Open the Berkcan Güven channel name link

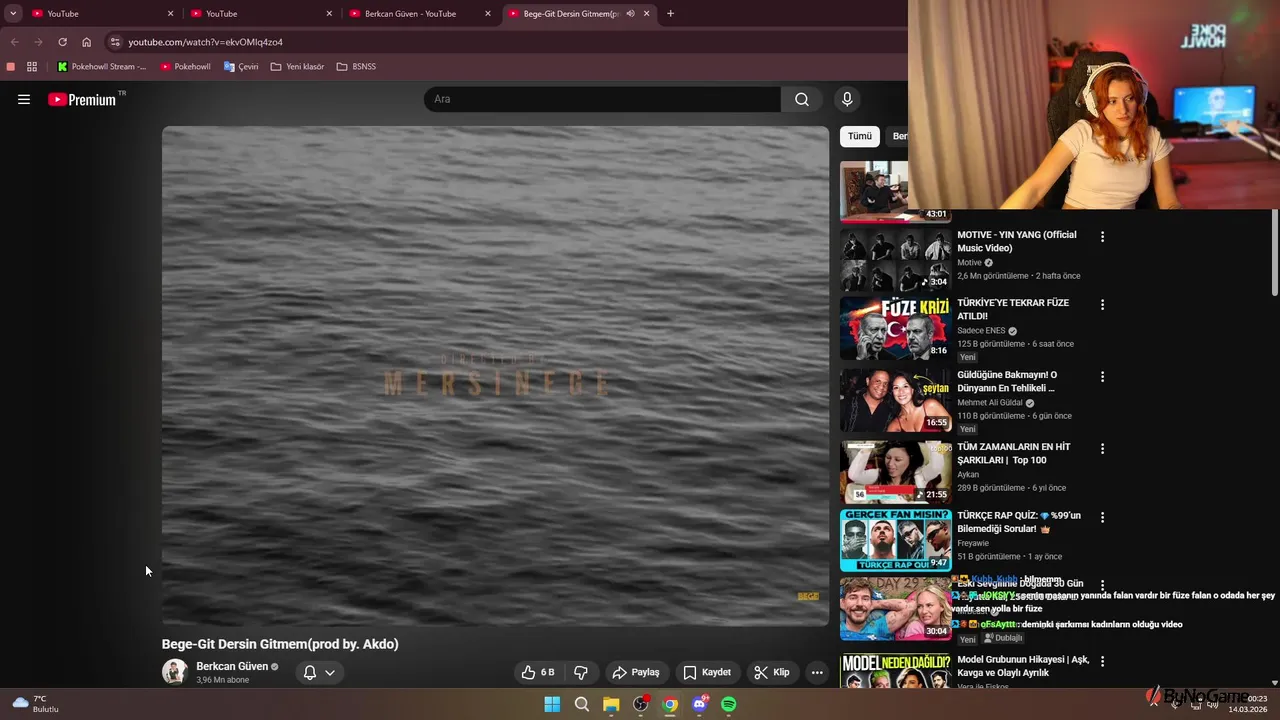pos(232,666)
